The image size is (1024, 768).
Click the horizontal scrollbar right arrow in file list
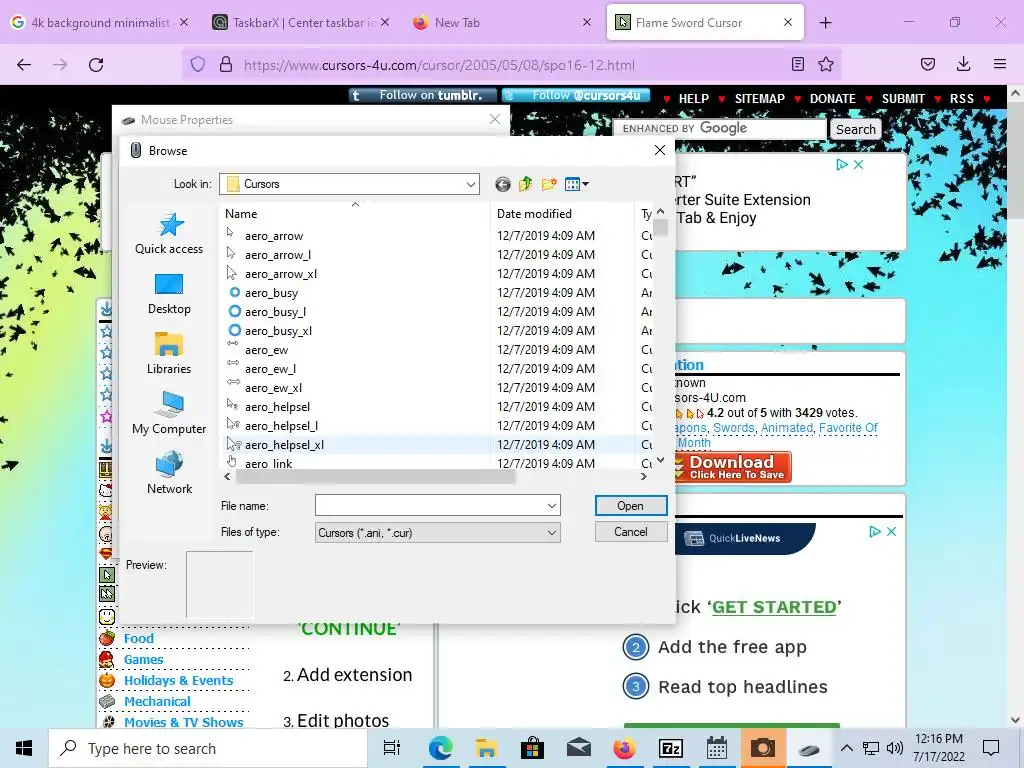coord(643,477)
